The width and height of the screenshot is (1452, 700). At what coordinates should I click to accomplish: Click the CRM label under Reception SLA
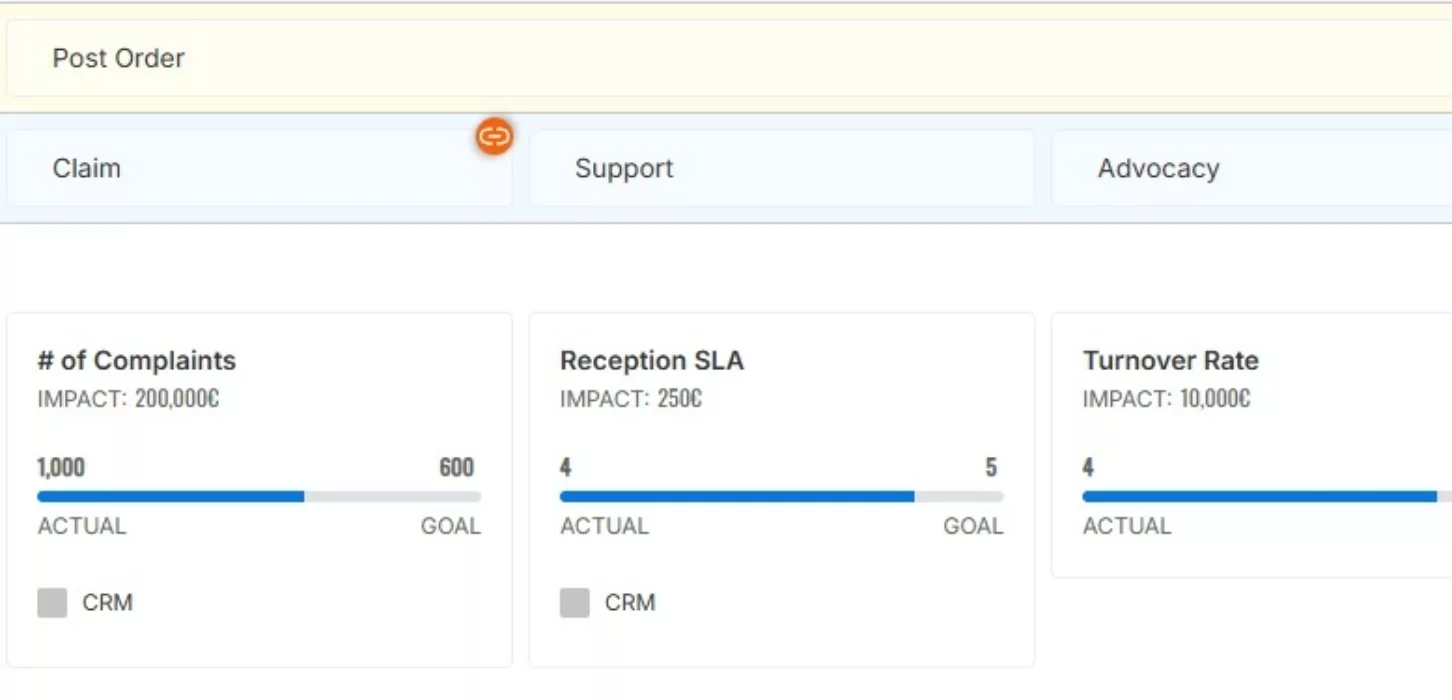click(x=630, y=603)
